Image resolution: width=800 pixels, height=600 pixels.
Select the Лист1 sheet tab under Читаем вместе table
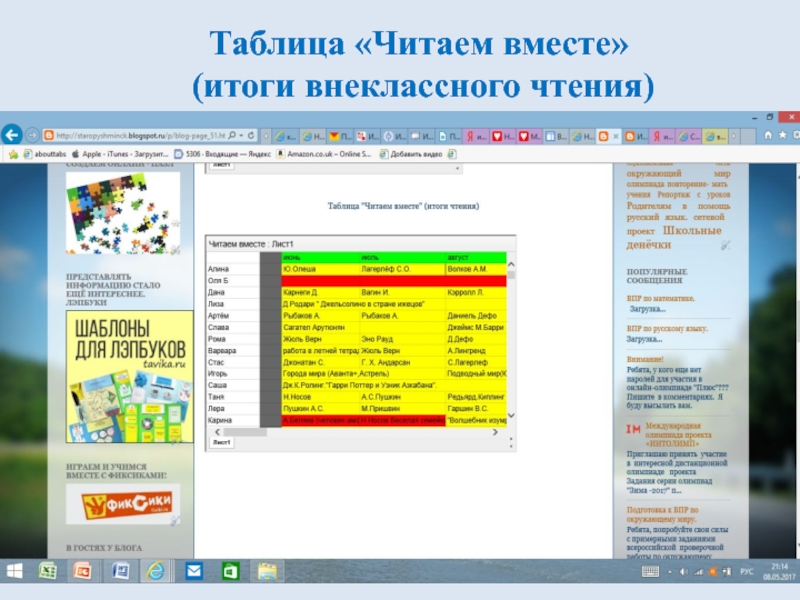[221, 442]
